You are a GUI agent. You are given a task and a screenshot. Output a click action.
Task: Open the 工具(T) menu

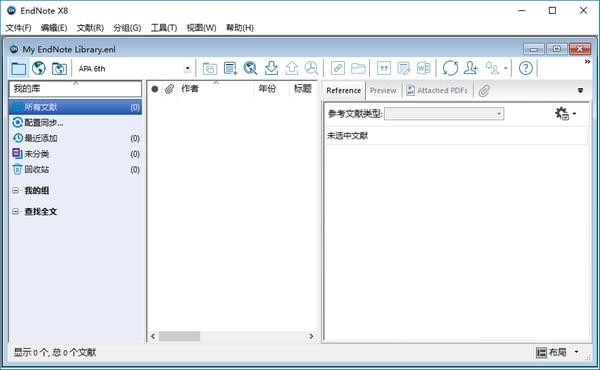point(164,28)
